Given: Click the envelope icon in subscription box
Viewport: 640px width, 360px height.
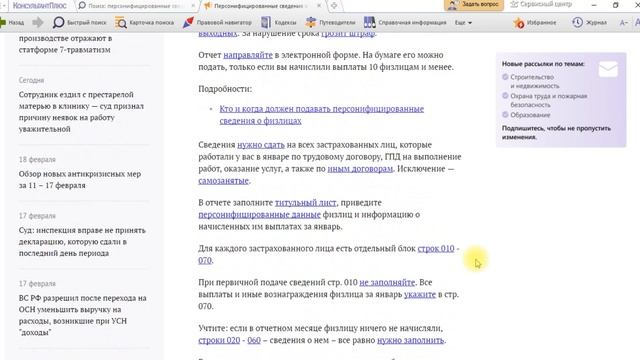Looking at the screenshot, I should (608, 69).
